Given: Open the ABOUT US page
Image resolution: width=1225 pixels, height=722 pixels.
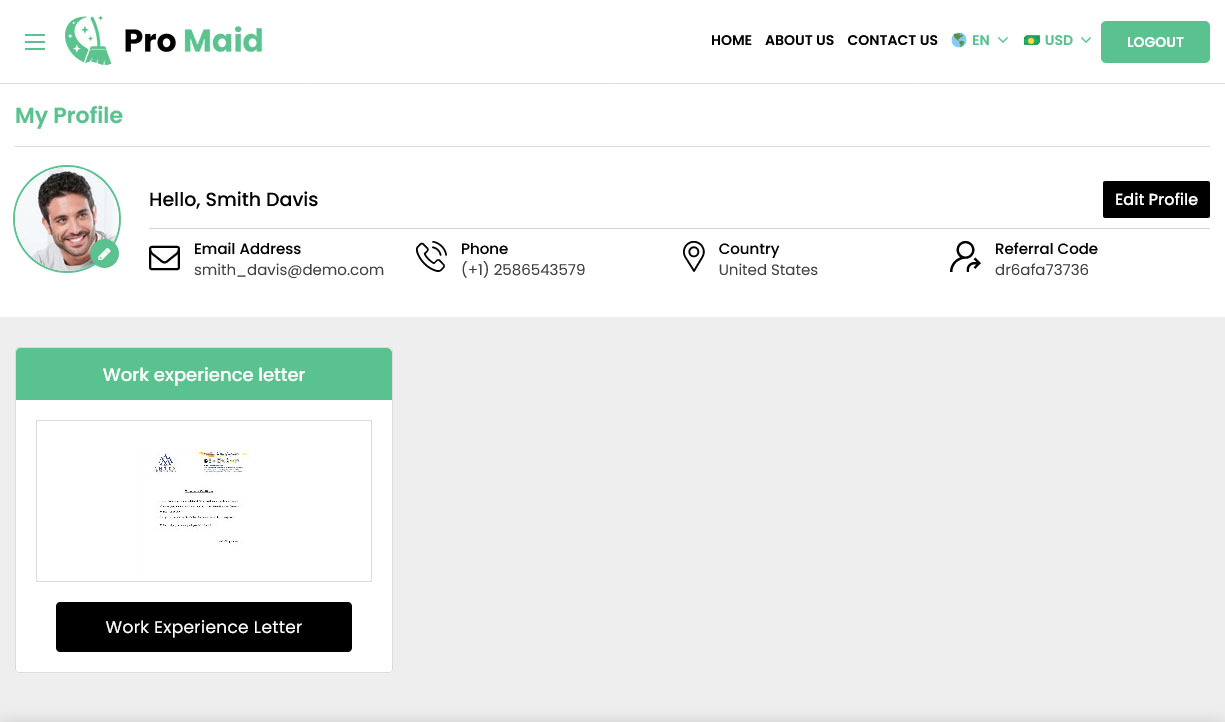Looking at the screenshot, I should 799,40.
